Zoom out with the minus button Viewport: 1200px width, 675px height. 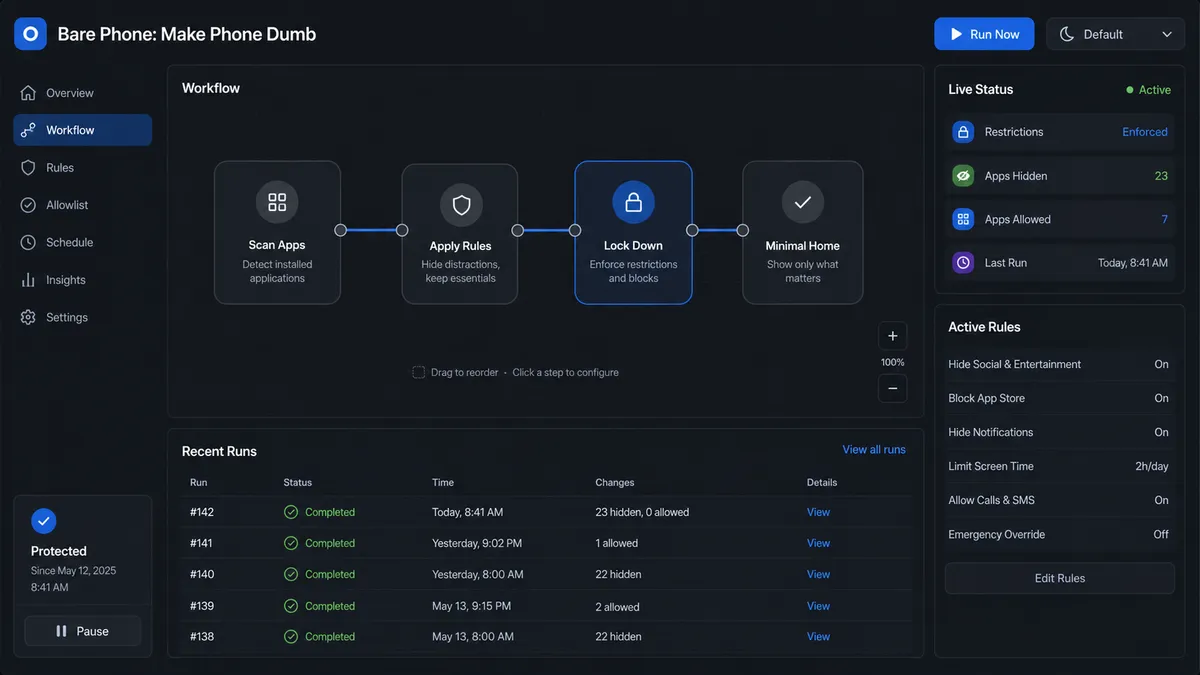(893, 388)
